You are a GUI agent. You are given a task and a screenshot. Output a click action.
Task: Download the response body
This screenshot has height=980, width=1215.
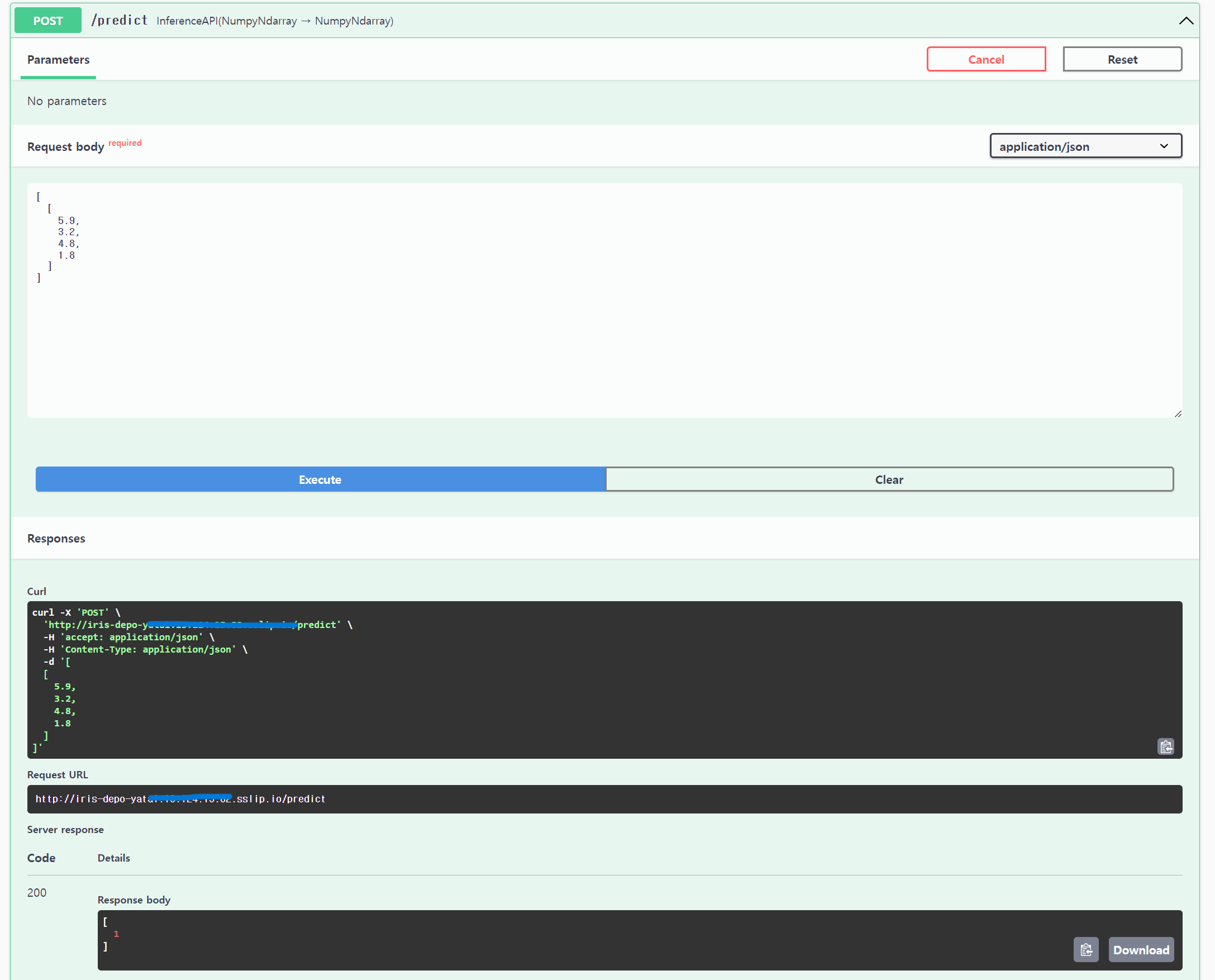1141,949
